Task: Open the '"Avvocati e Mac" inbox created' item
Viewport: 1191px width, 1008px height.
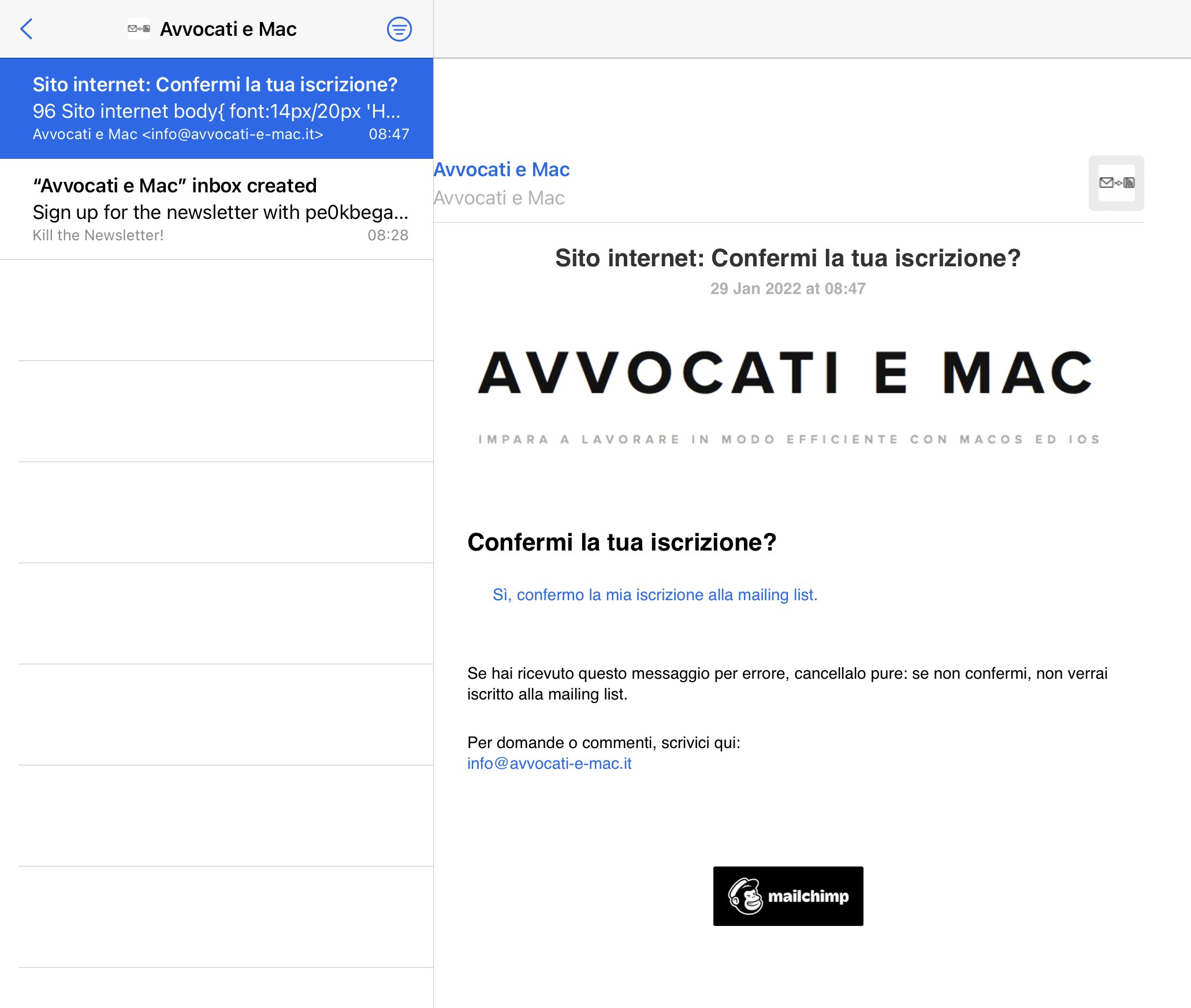Action: 217,209
